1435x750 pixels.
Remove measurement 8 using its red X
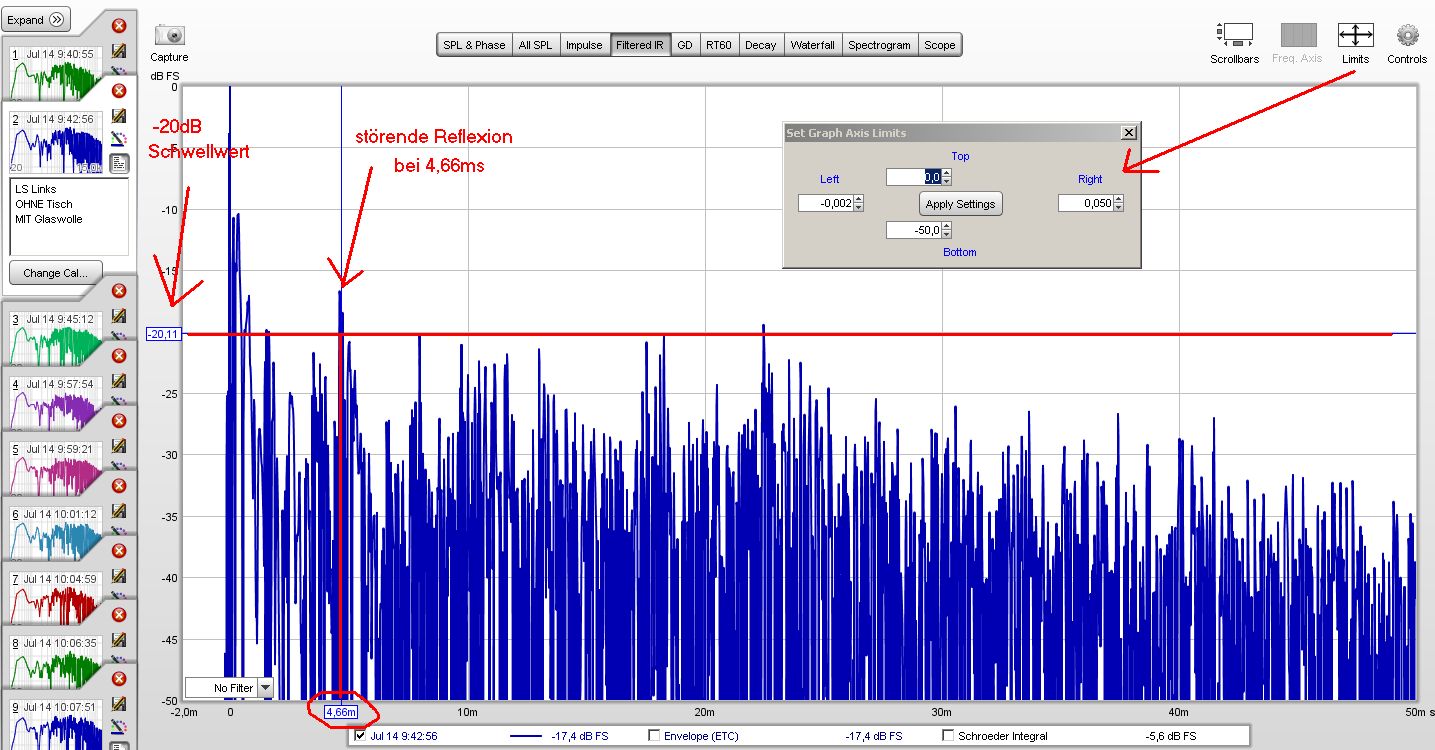click(119, 616)
